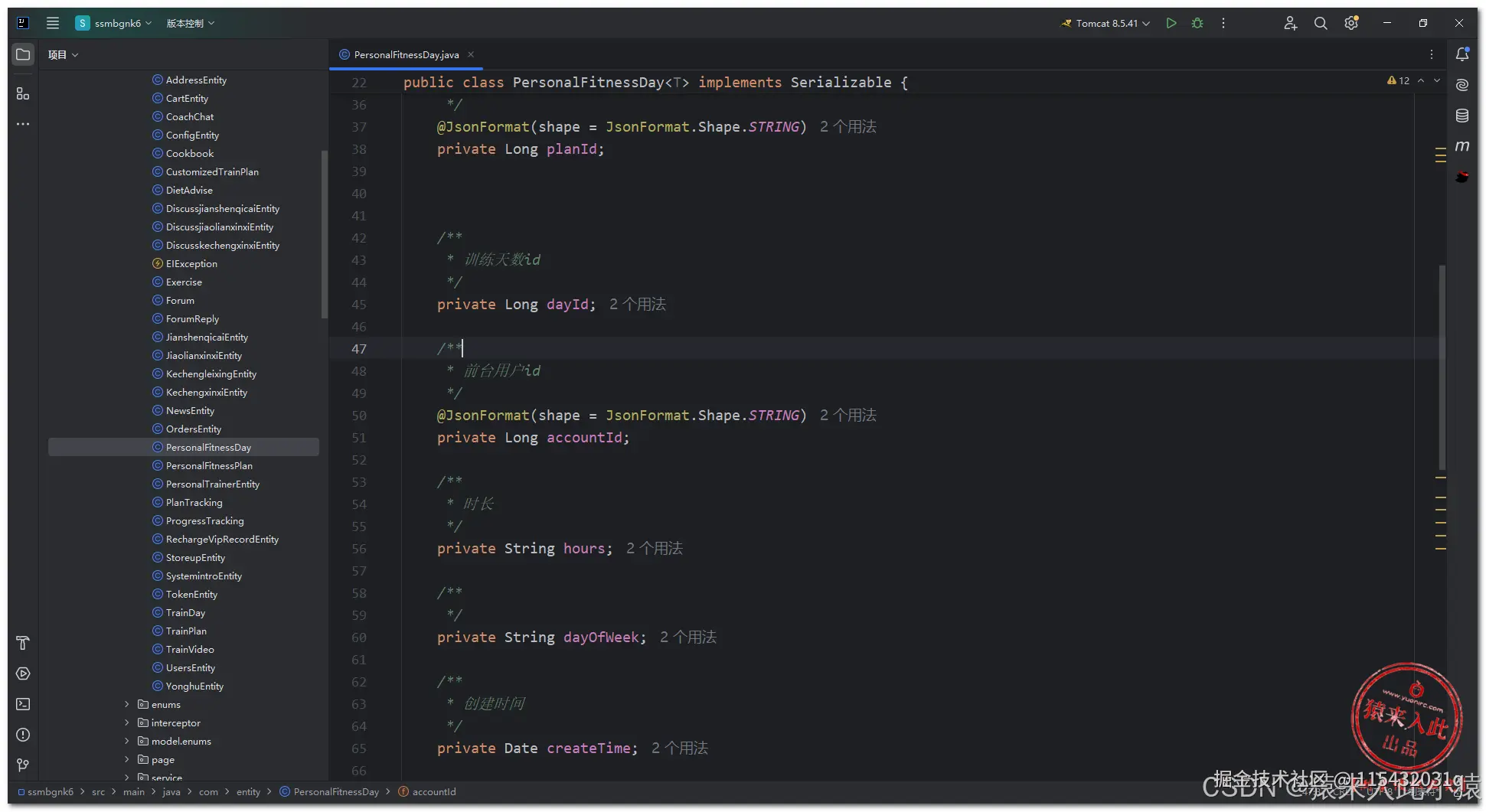Open the red plugin tool window icon
The height and width of the screenshot is (812, 1486).
pyautogui.click(x=1462, y=177)
